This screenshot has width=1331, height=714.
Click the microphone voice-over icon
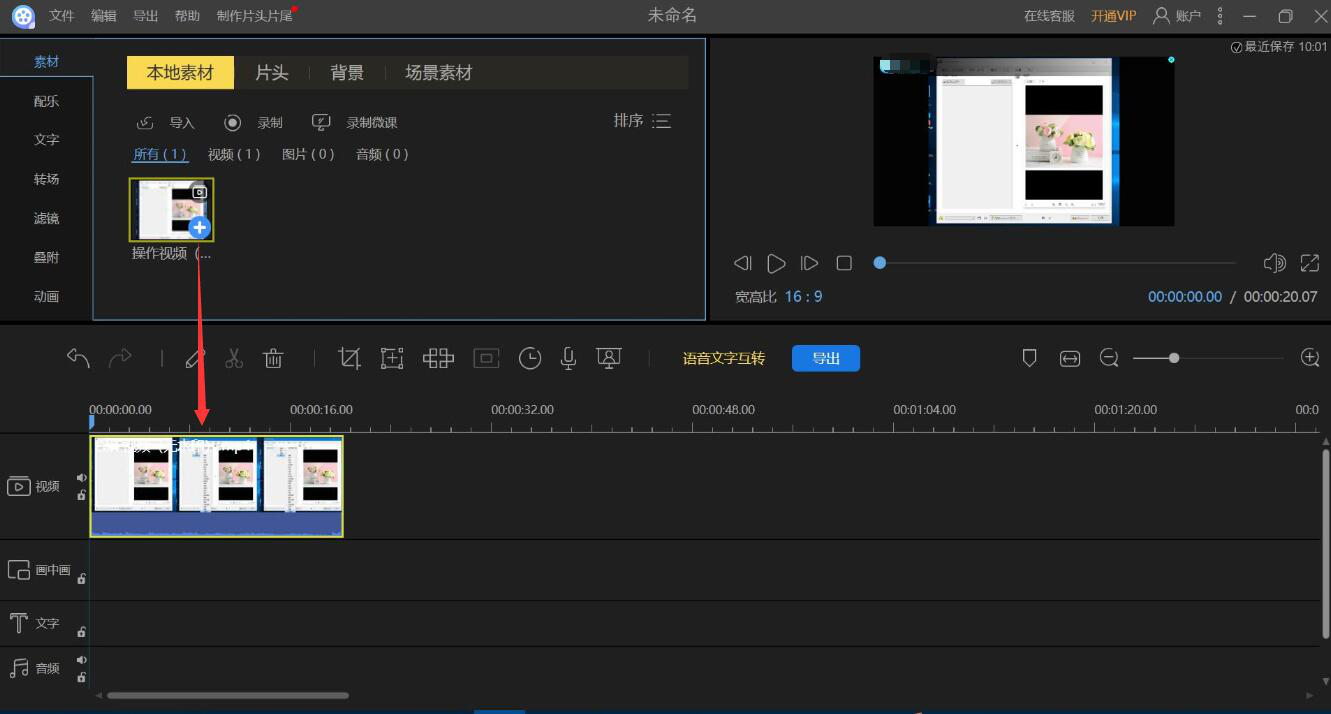pos(568,359)
